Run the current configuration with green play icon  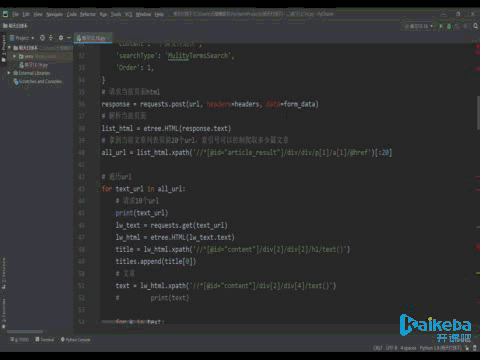coord(441,26)
